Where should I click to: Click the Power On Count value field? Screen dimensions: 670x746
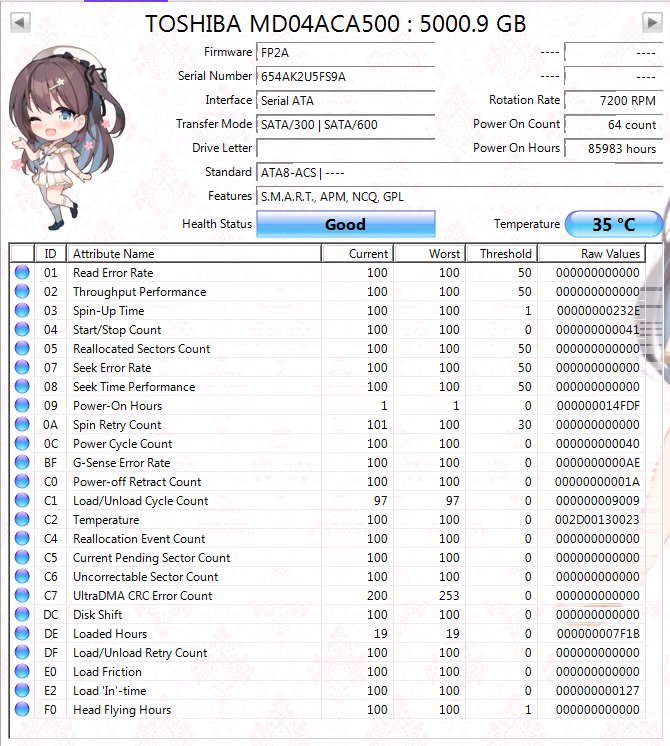point(614,125)
